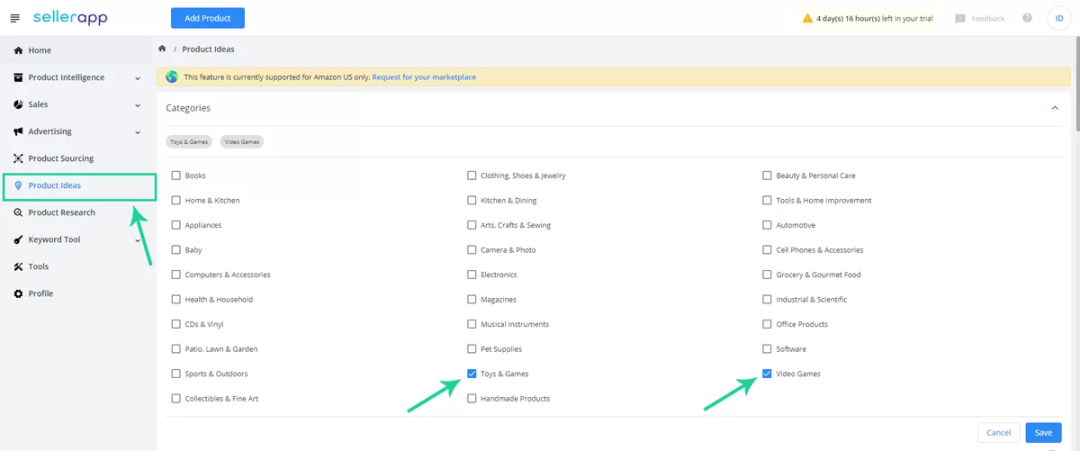This screenshot has height=451, width=1080.
Task: Click Request for your marketplace link
Action: click(423, 77)
